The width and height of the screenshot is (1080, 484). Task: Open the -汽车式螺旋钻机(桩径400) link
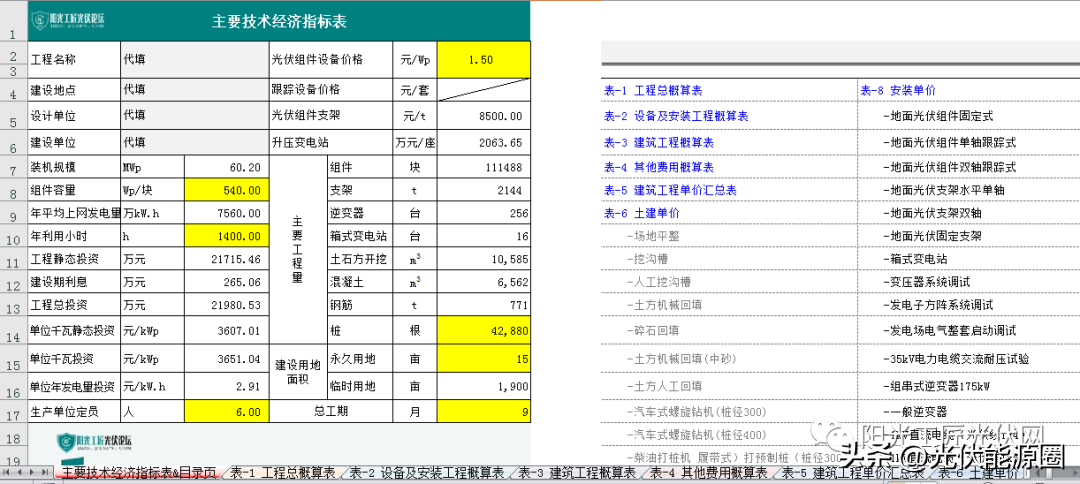point(696,436)
